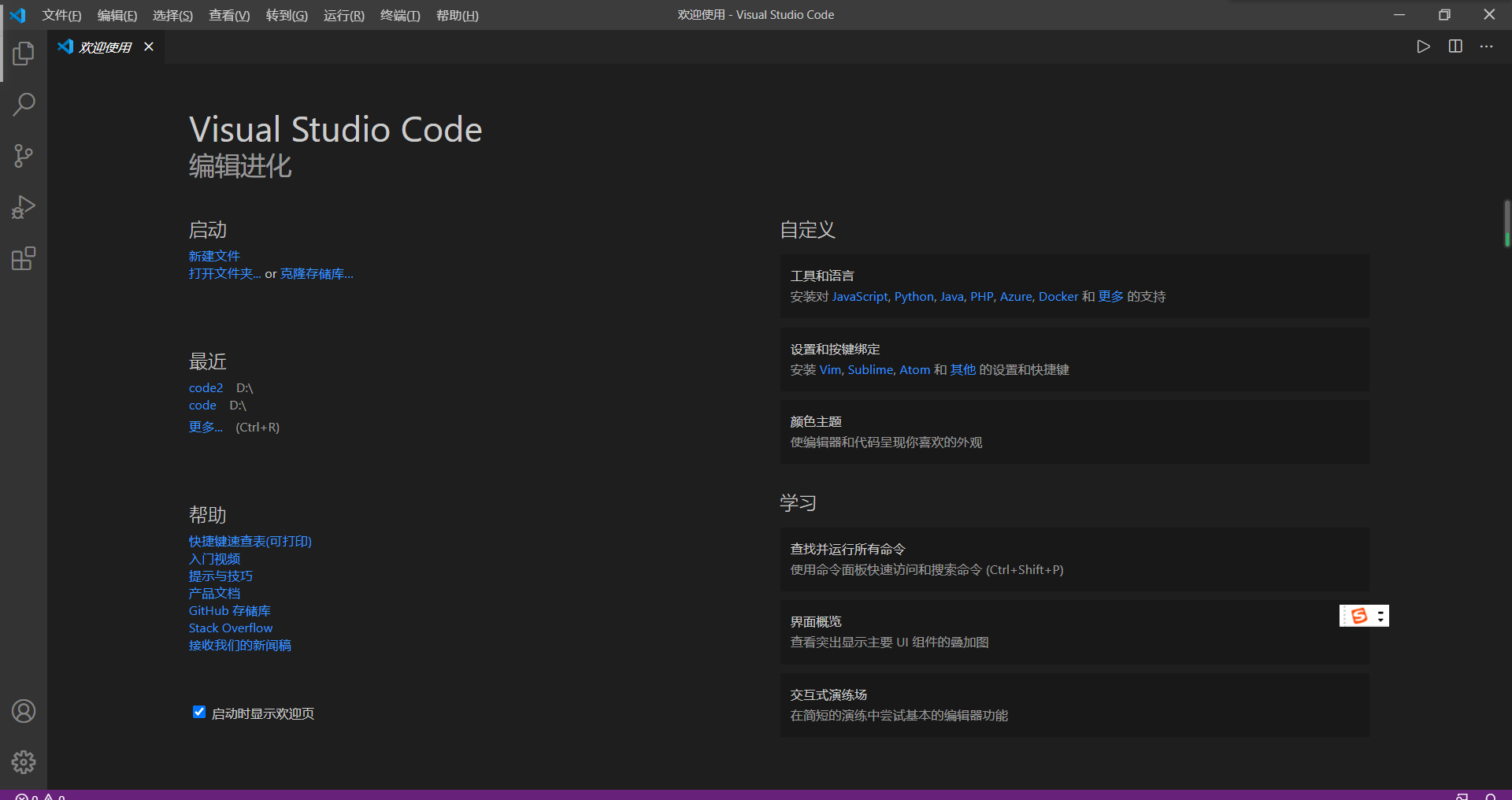Open the 编辑(E) menu
The height and width of the screenshot is (800, 1512).
coord(117,15)
